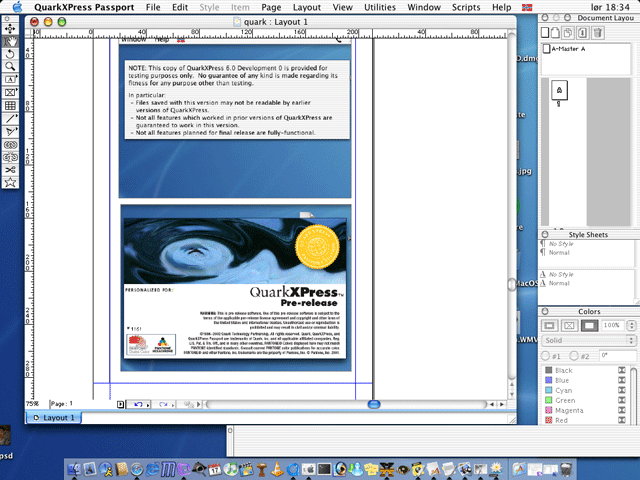
Task: Click the Redo button in the status bar
Action: [163, 404]
